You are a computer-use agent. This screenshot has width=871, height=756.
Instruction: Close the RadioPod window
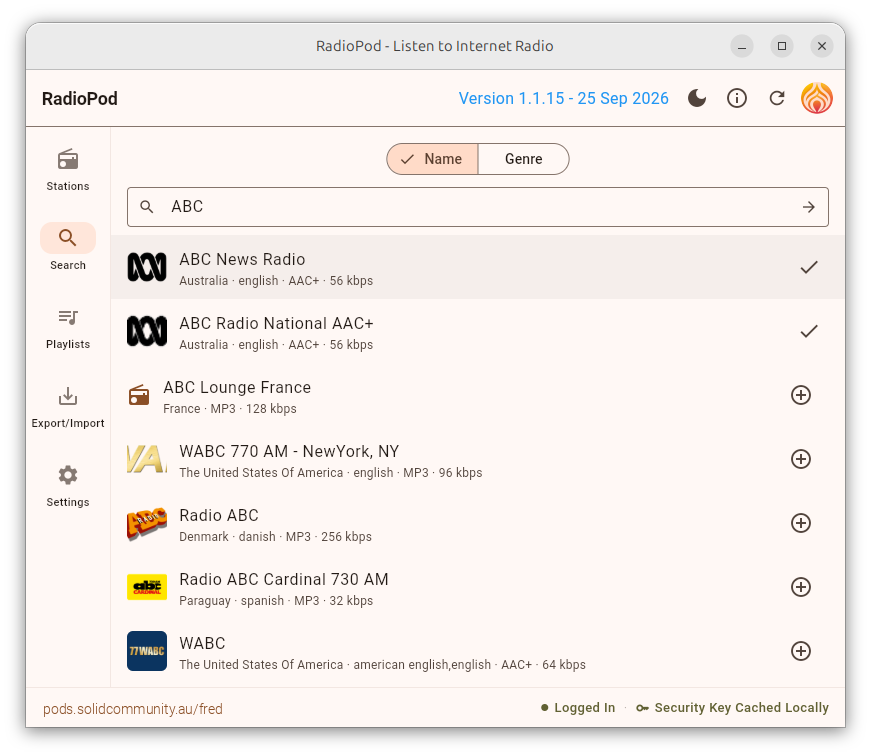pos(822,46)
